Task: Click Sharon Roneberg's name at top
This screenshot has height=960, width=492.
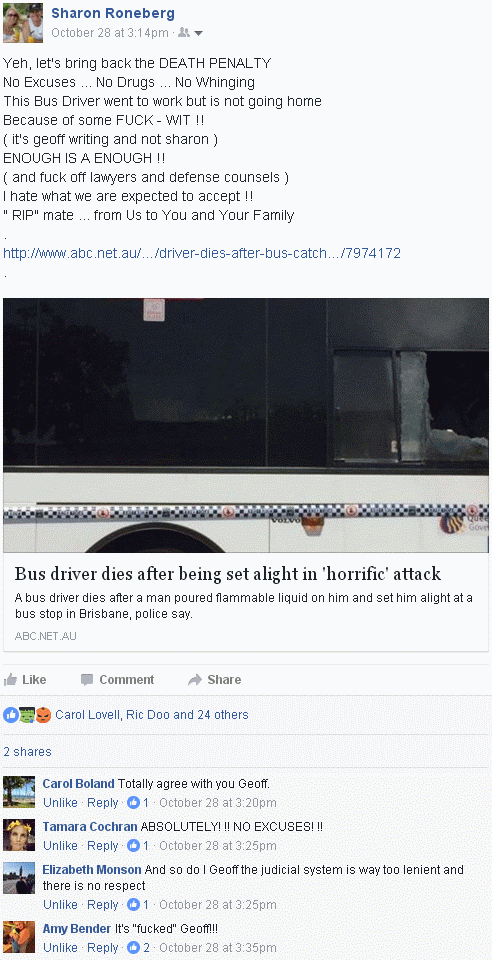Action: [x=113, y=13]
